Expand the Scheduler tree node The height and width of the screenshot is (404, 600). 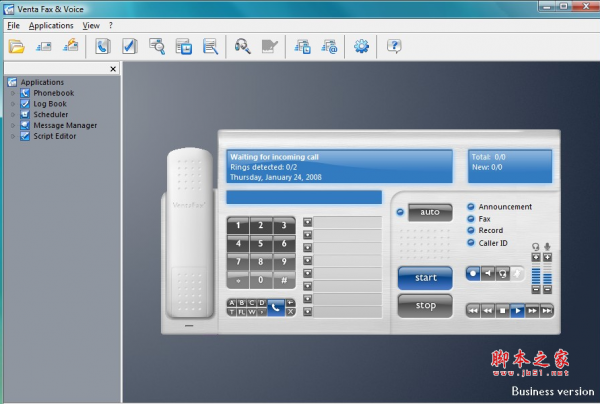(13, 114)
